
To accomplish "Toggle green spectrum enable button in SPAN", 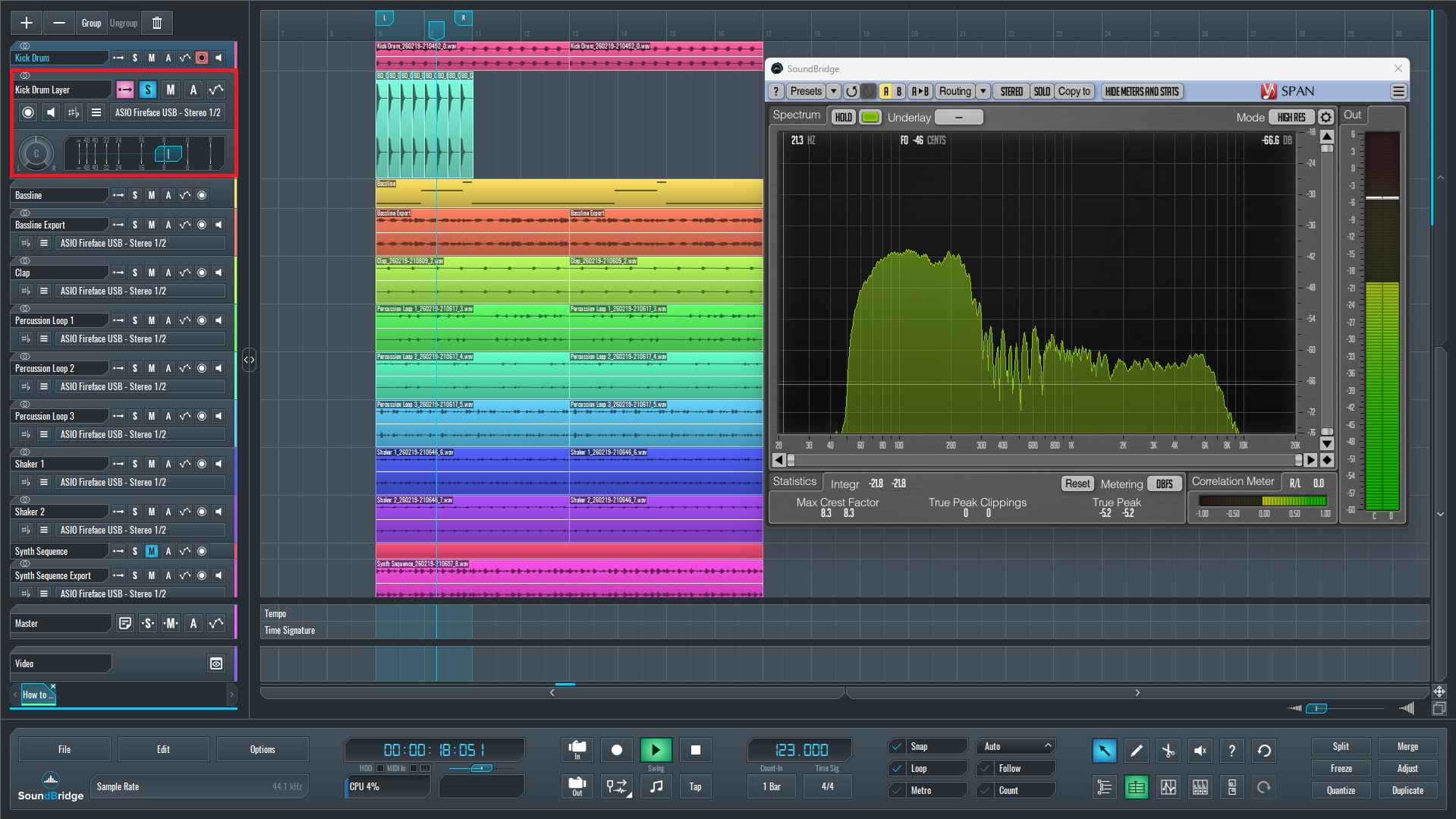I will [870, 117].
